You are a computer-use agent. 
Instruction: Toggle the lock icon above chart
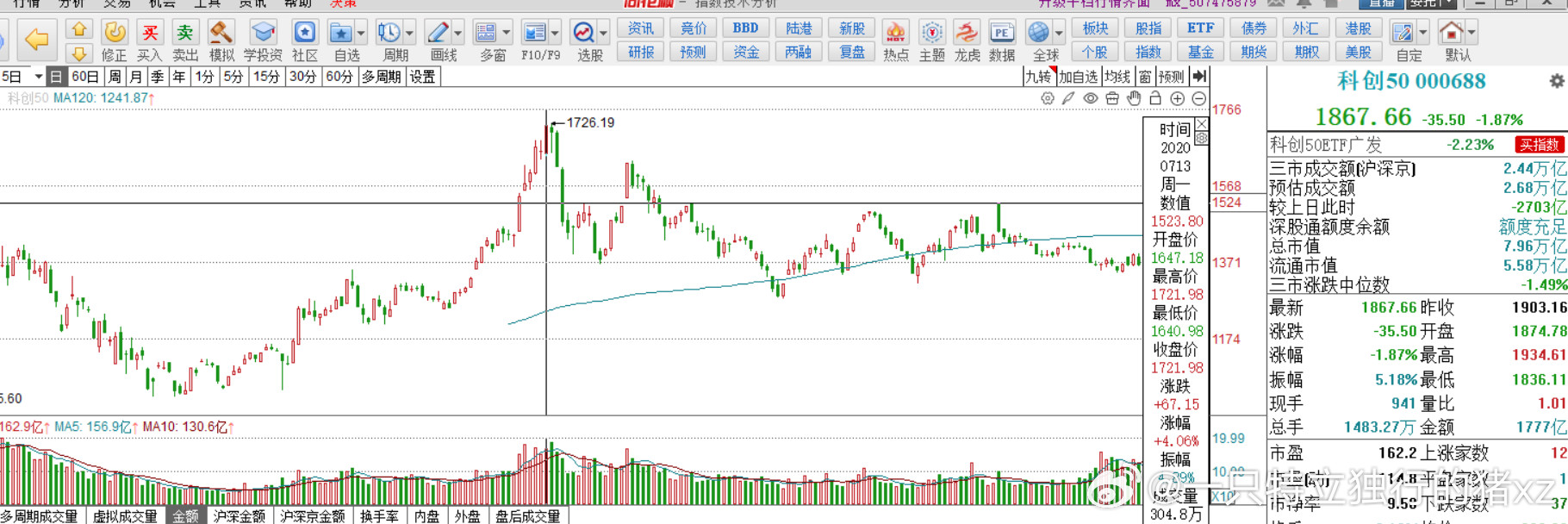(1155, 98)
